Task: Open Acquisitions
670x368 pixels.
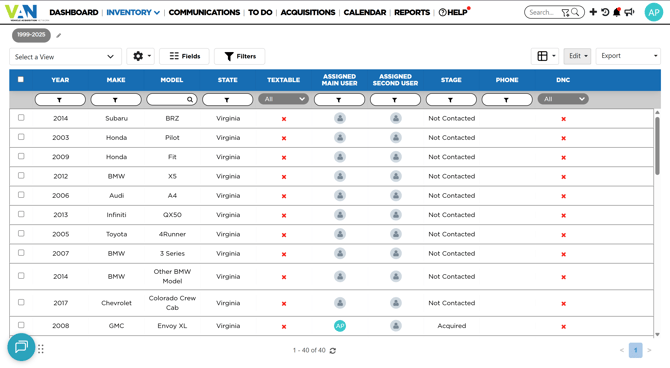Action: click(308, 12)
